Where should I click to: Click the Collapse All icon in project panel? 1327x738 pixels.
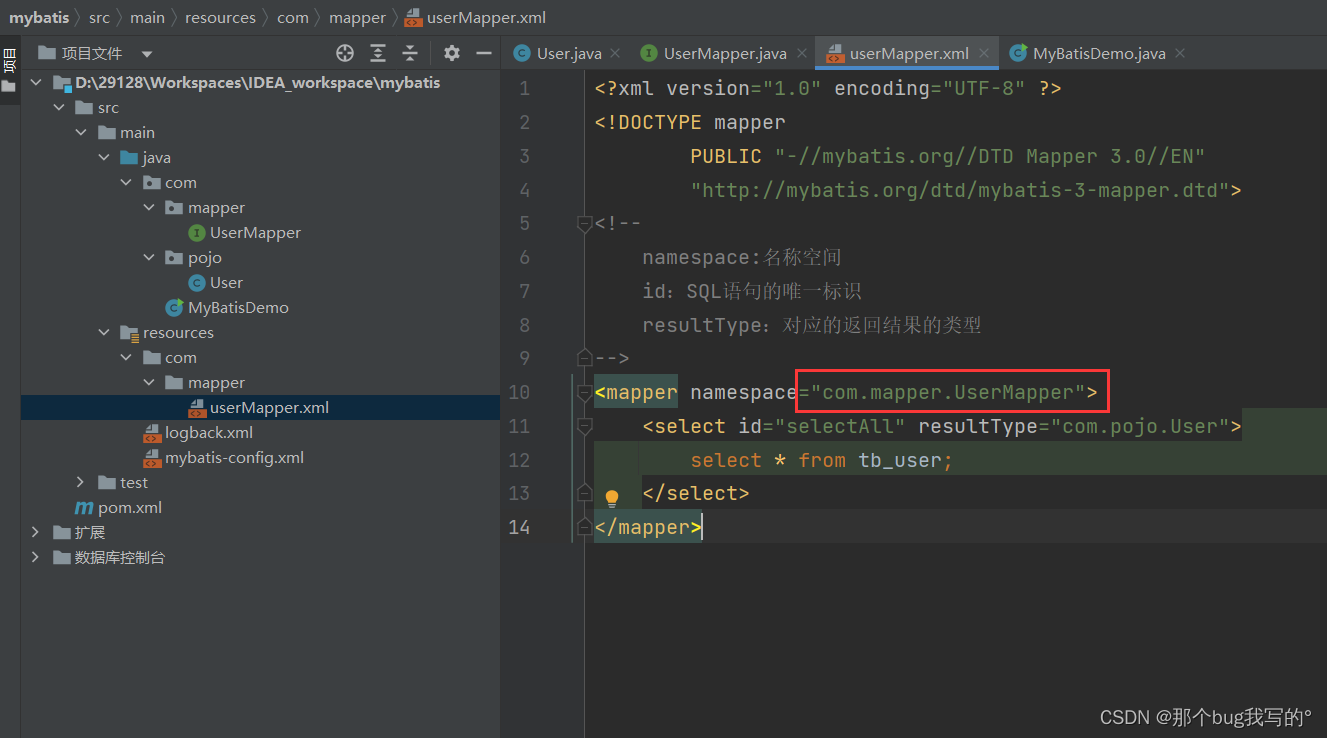click(x=410, y=53)
